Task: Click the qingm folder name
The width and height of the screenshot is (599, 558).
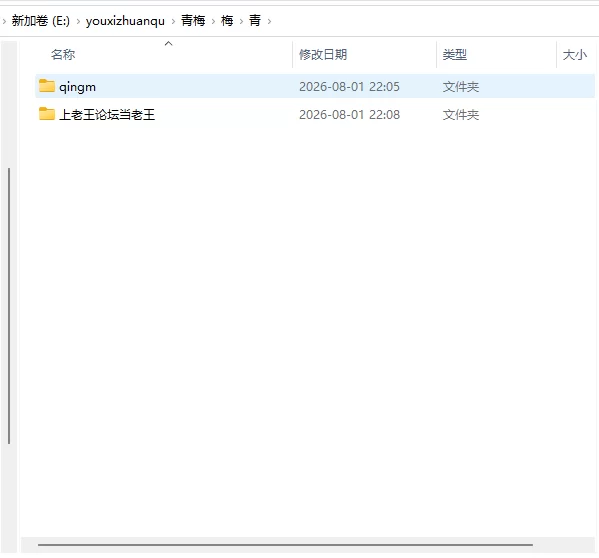Action: point(78,87)
